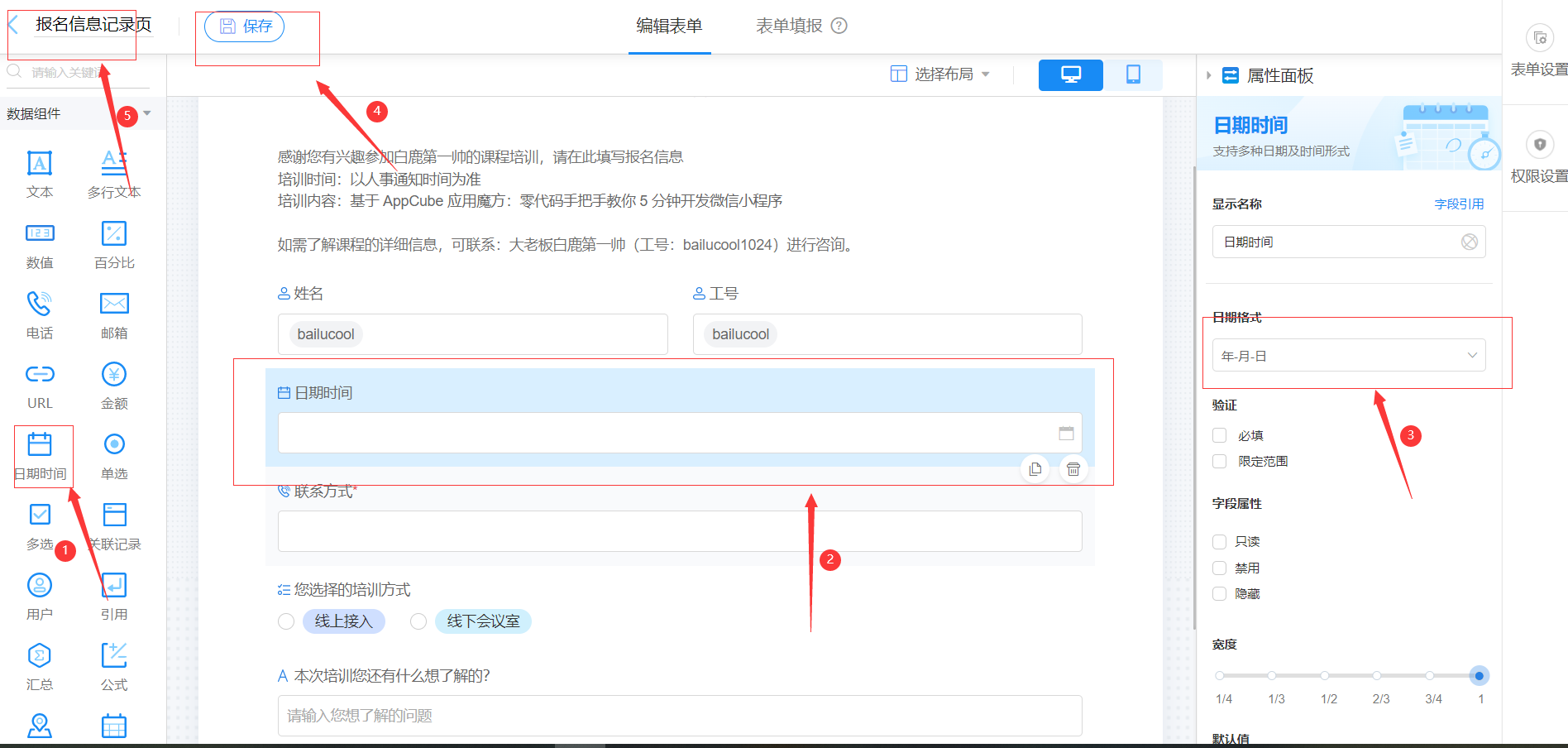Add a 百分比 percentage component
1568x748 pixels.
tap(114, 245)
